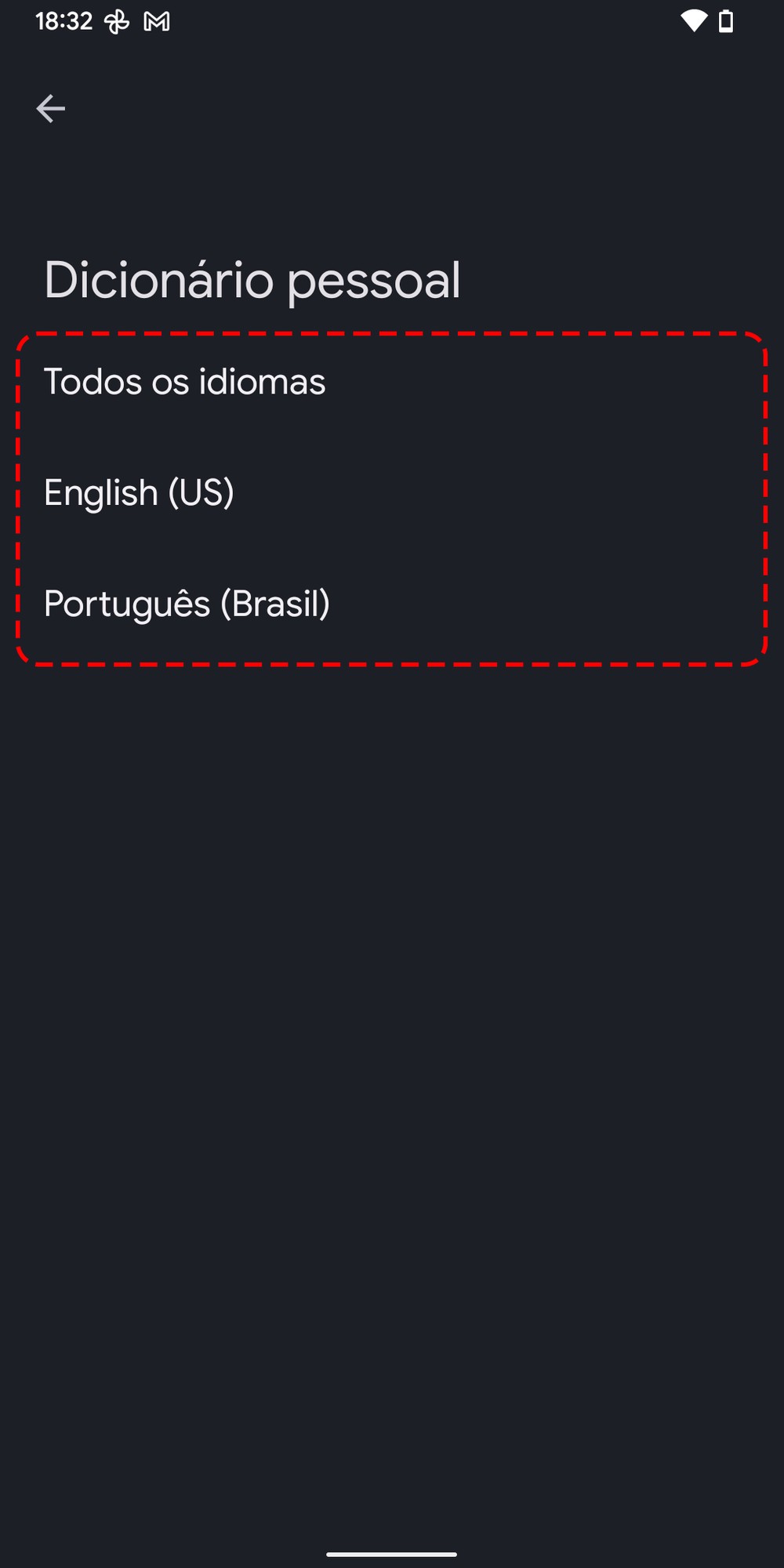Click the 18:32 clock in status bar
This screenshot has width=784, height=1568.
tap(64, 21)
